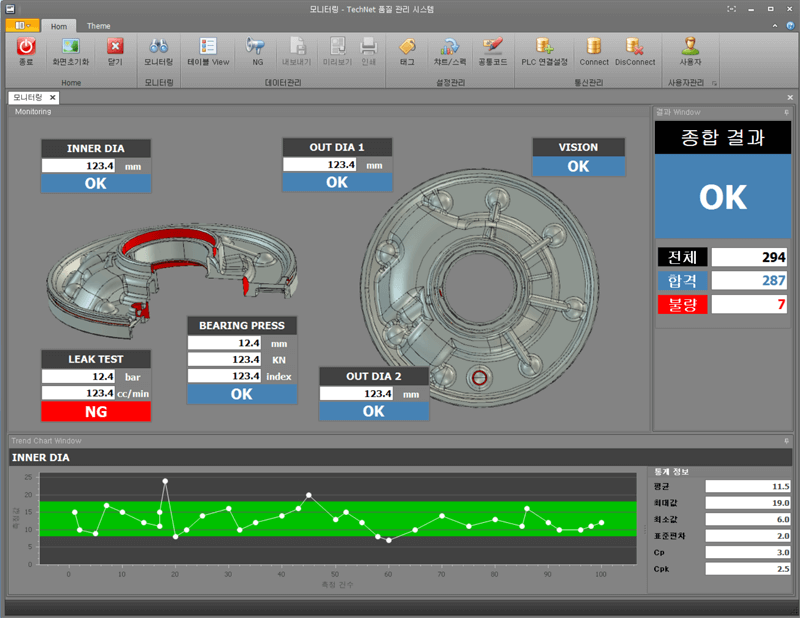Screen dimensions: 800x618
Task: Click the Connect database icon
Action: 594,47
